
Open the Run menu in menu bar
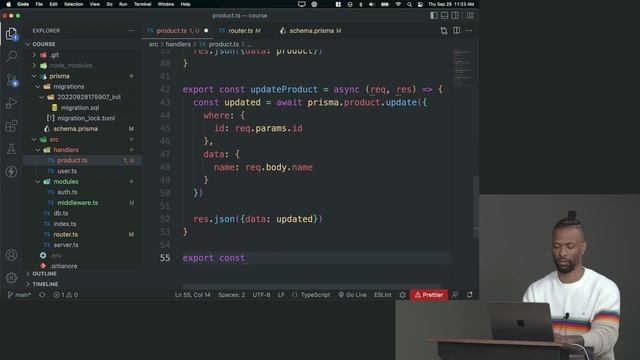click(x=123, y=4)
